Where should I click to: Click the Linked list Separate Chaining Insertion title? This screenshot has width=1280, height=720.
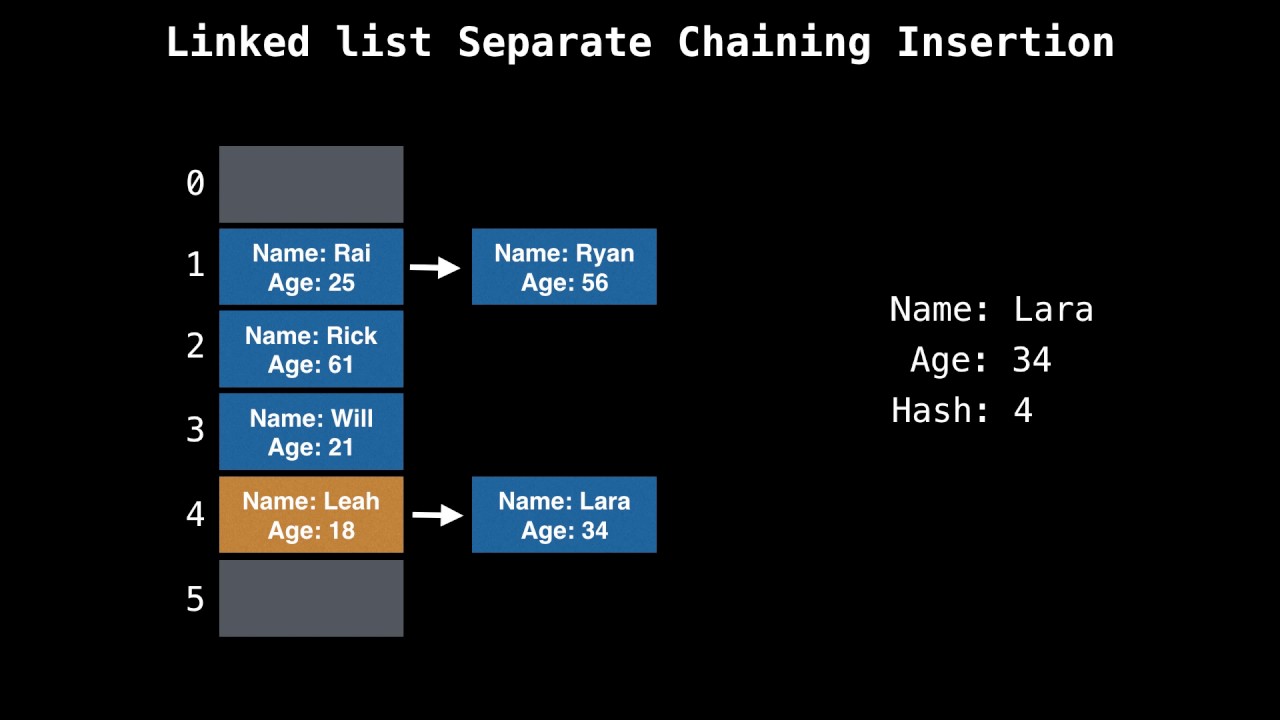click(x=640, y=43)
